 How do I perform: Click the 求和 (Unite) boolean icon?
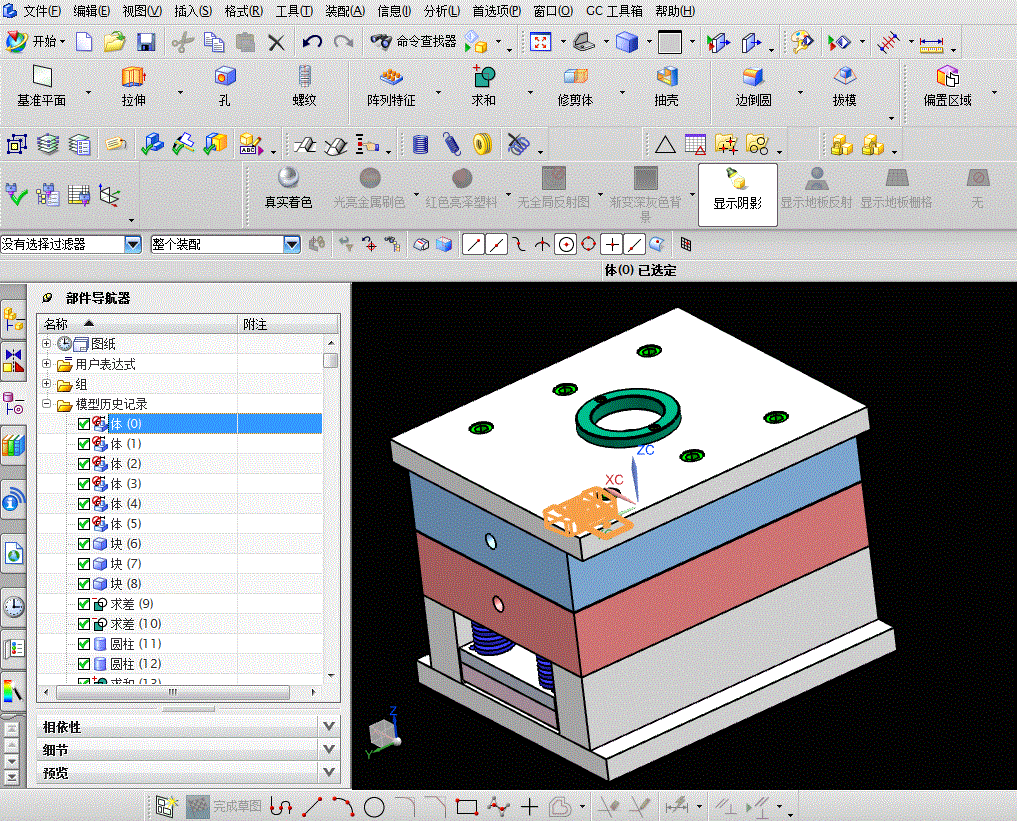483,78
